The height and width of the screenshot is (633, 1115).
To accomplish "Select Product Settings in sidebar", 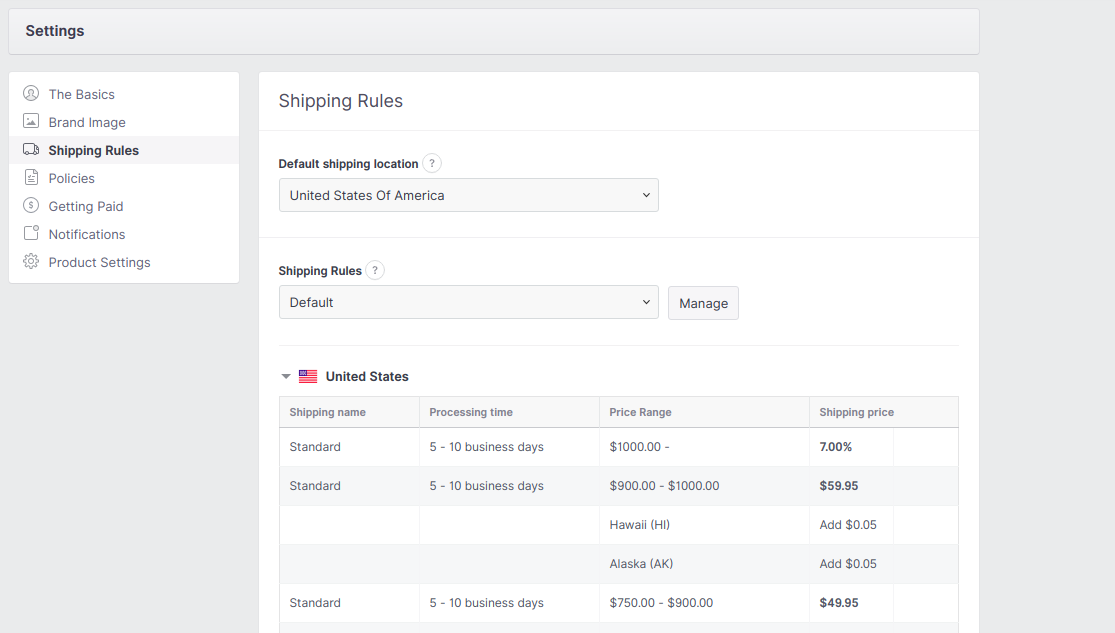I will 100,262.
